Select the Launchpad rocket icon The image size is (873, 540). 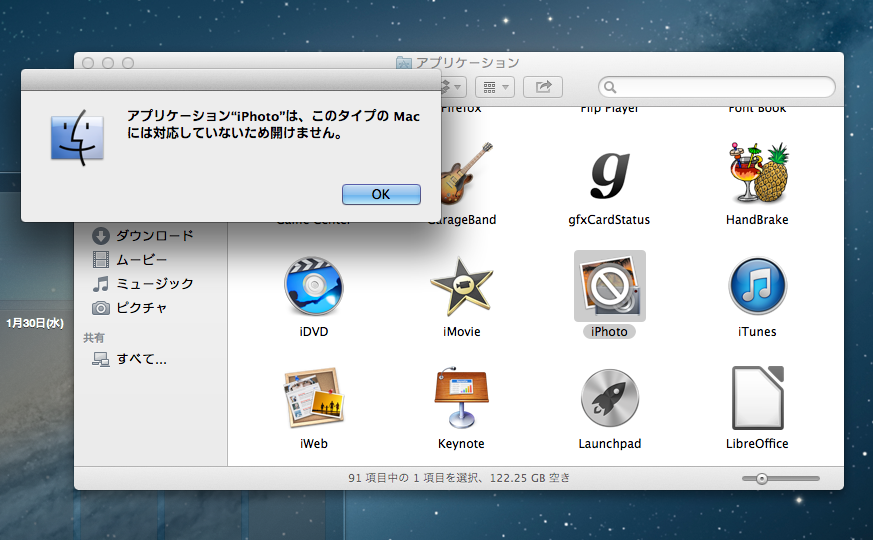[610, 399]
